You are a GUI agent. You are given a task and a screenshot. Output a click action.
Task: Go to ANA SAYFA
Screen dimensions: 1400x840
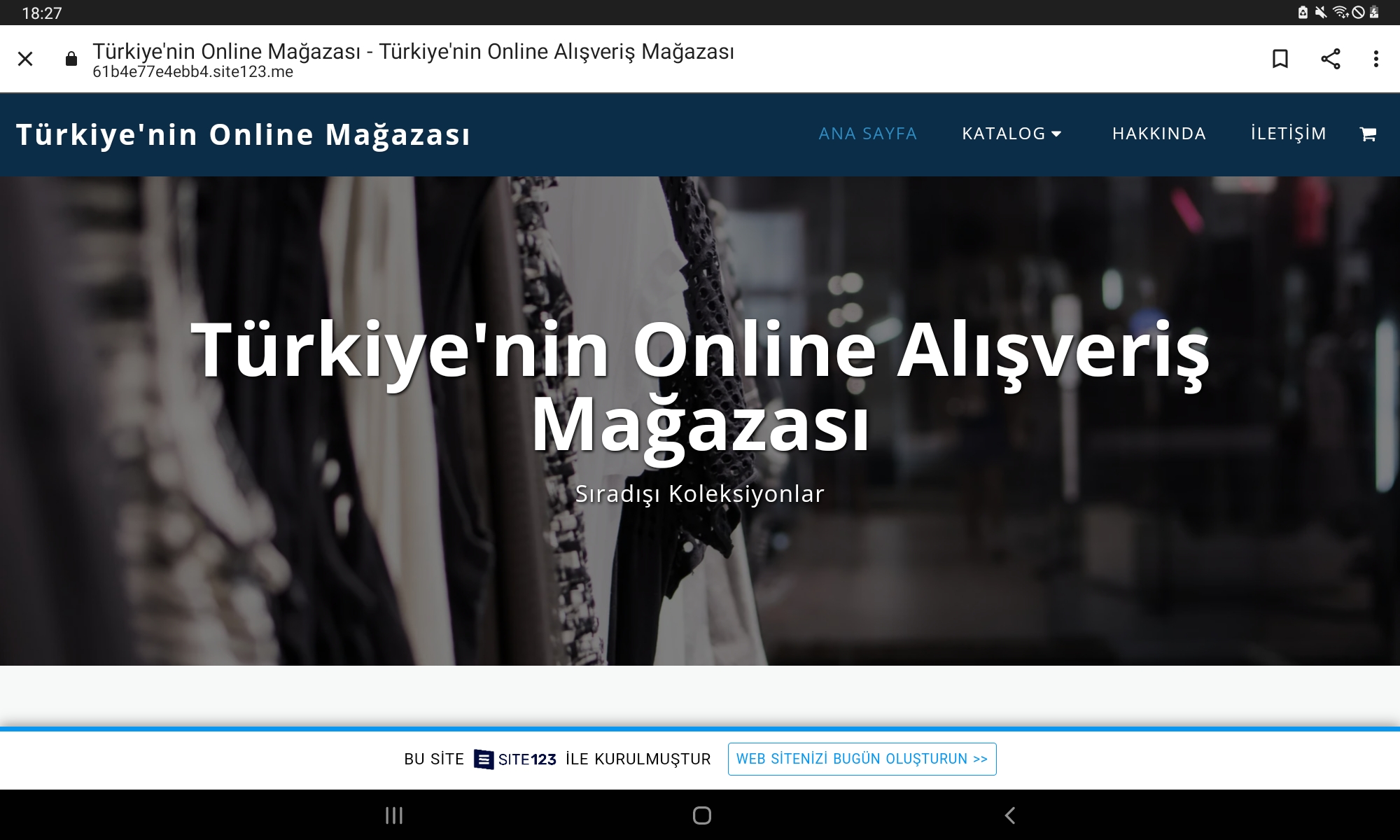tap(868, 134)
